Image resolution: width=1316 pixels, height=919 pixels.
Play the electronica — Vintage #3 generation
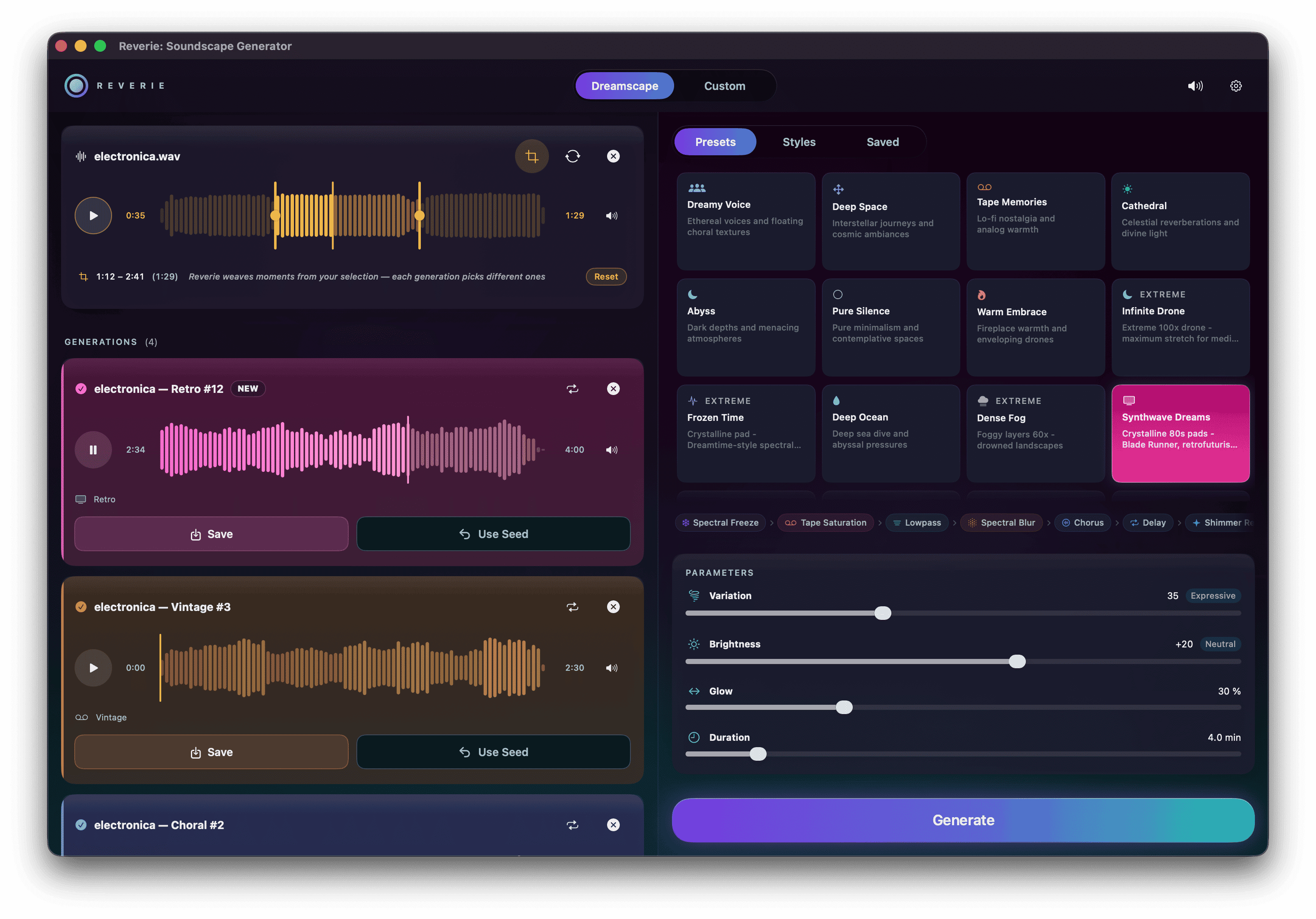point(93,668)
